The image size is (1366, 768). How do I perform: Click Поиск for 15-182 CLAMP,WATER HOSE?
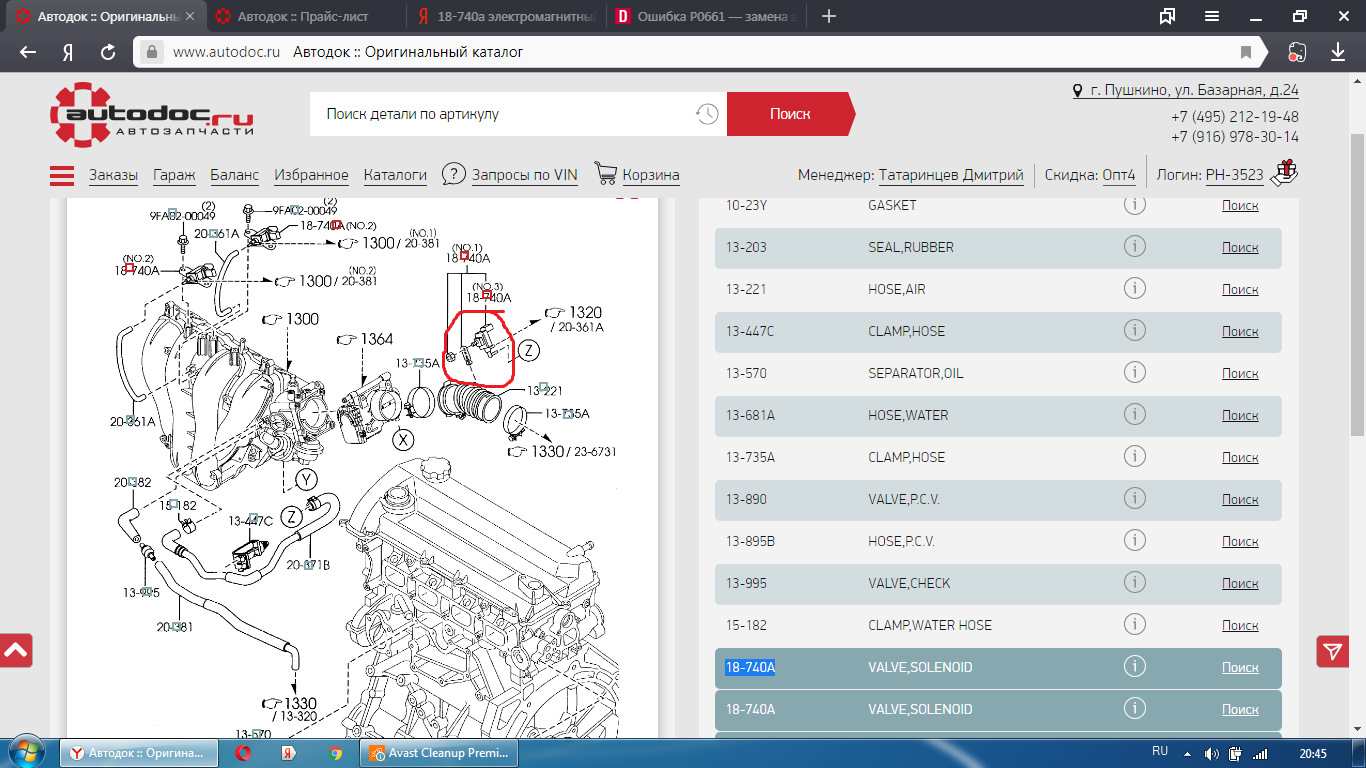click(1240, 625)
